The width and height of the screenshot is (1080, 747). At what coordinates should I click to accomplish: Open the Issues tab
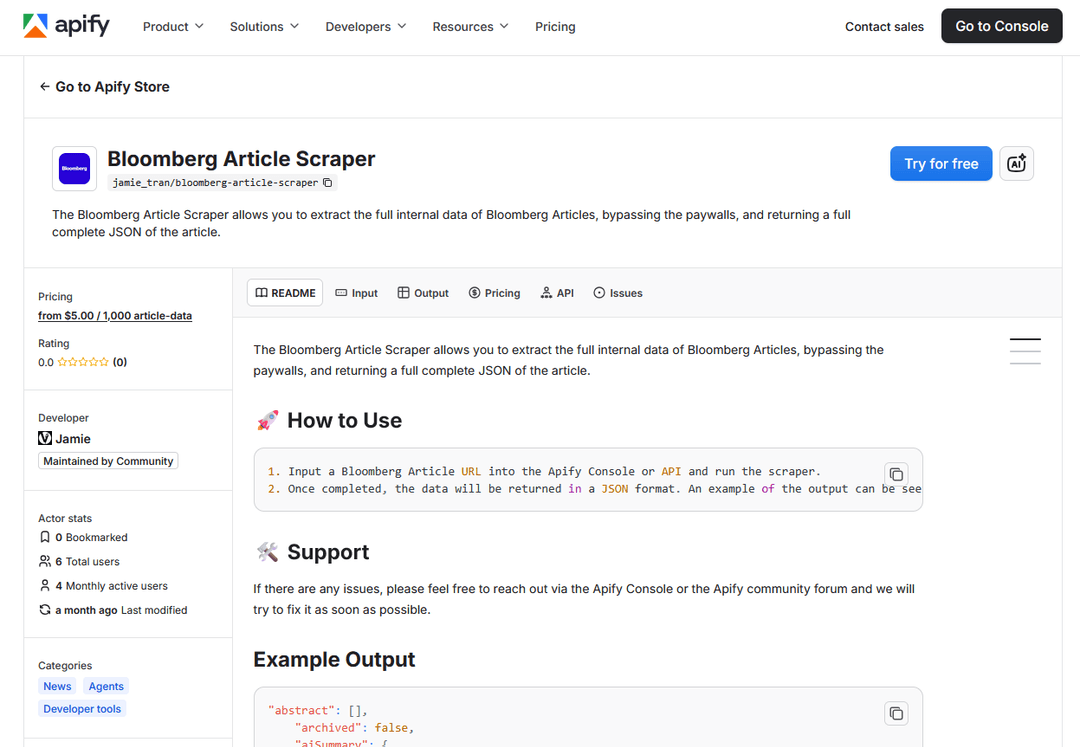coord(618,293)
